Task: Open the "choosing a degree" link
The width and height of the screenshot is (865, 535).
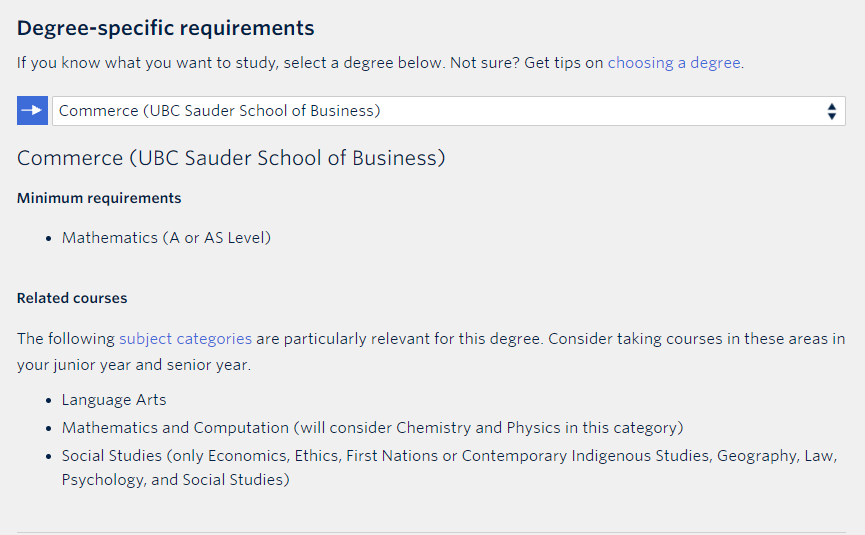Action: pyautogui.click(x=674, y=63)
